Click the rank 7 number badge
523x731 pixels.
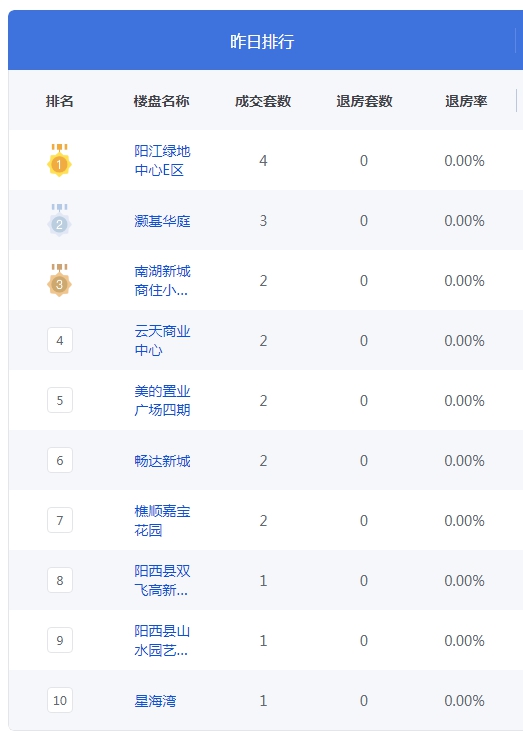click(60, 520)
